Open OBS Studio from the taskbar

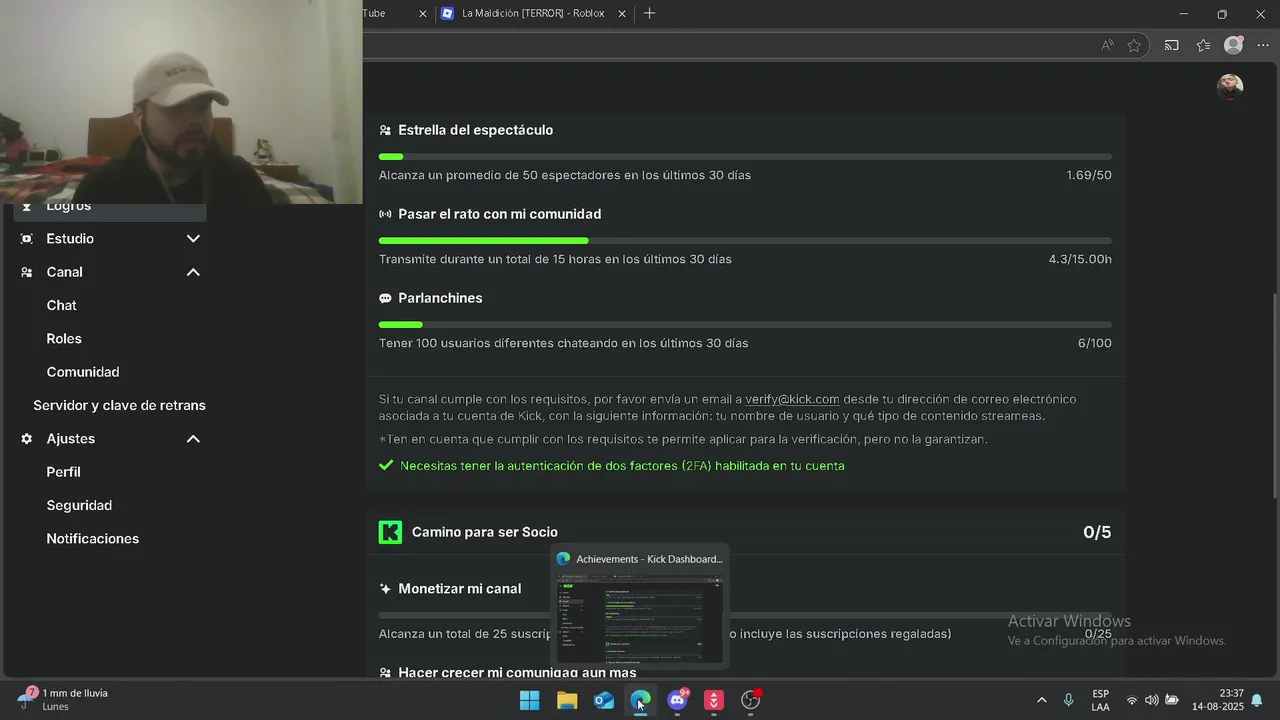751,700
